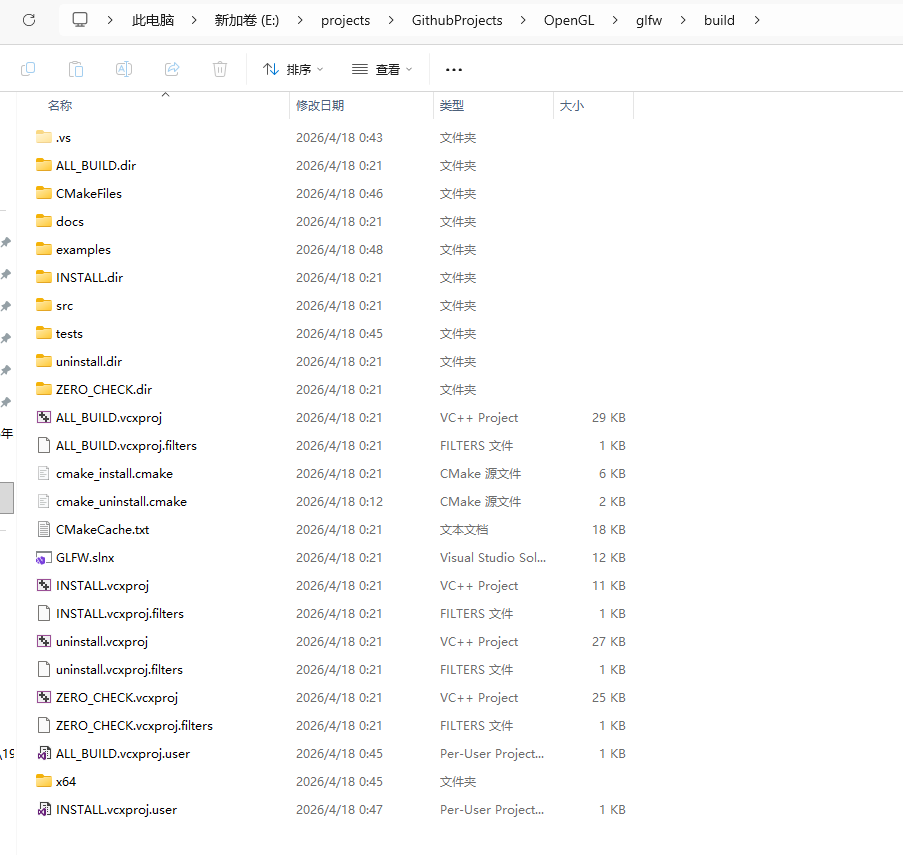Viewport: 903px width, 855px height.
Task: Select the examples folder icon
Action: (44, 249)
